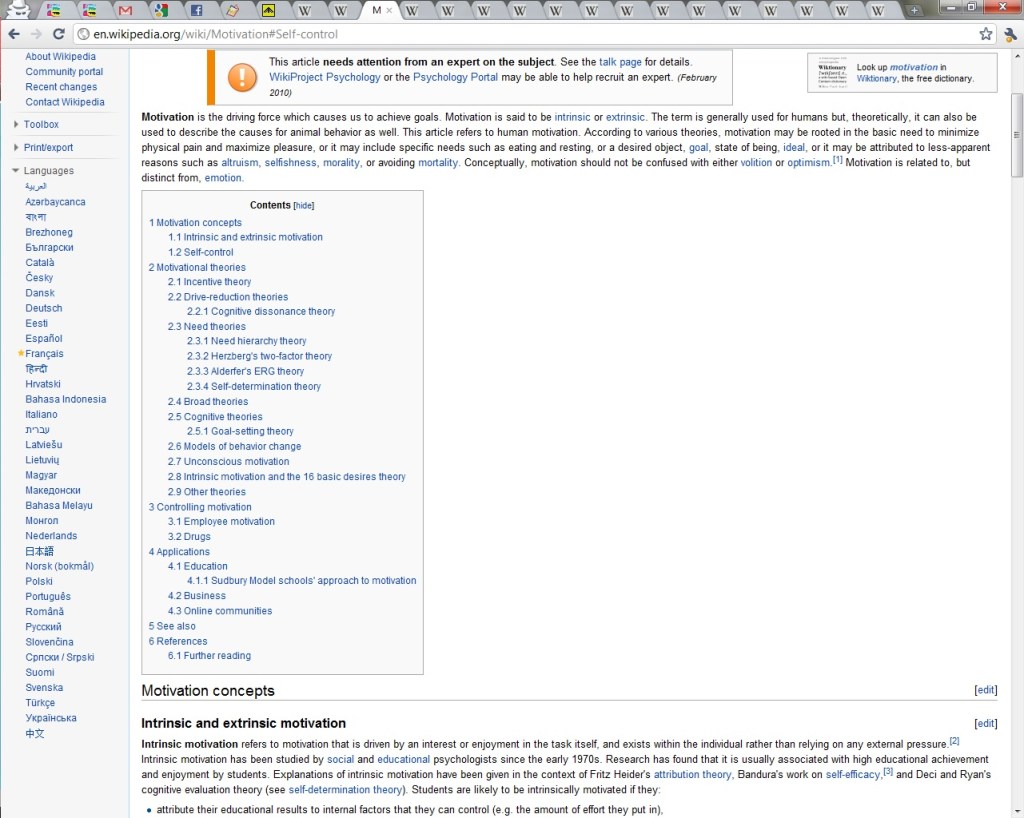Expand the Toolbox sidebar section
This screenshot has height=818, width=1024.
point(41,125)
